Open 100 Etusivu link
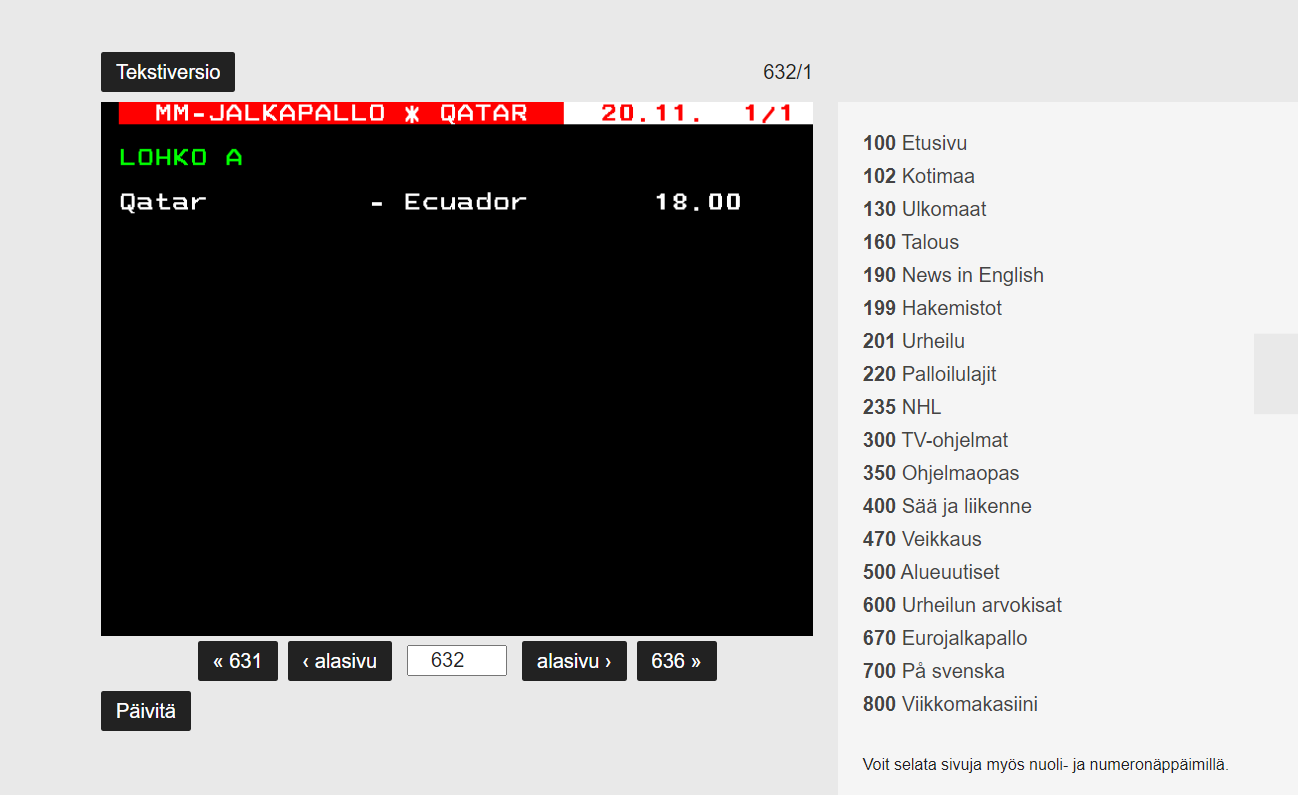 [x=915, y=143]
